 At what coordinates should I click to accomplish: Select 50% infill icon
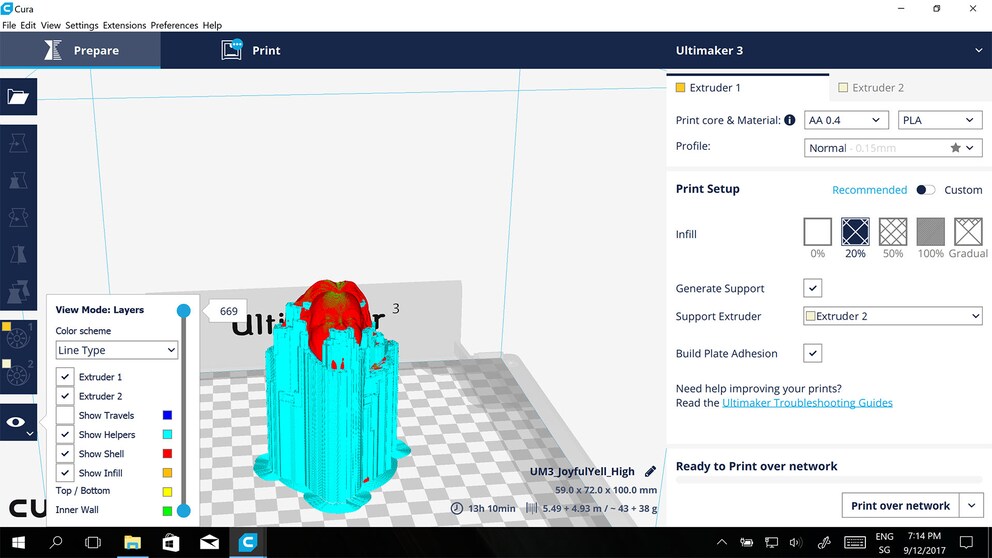tap(893, 232)
